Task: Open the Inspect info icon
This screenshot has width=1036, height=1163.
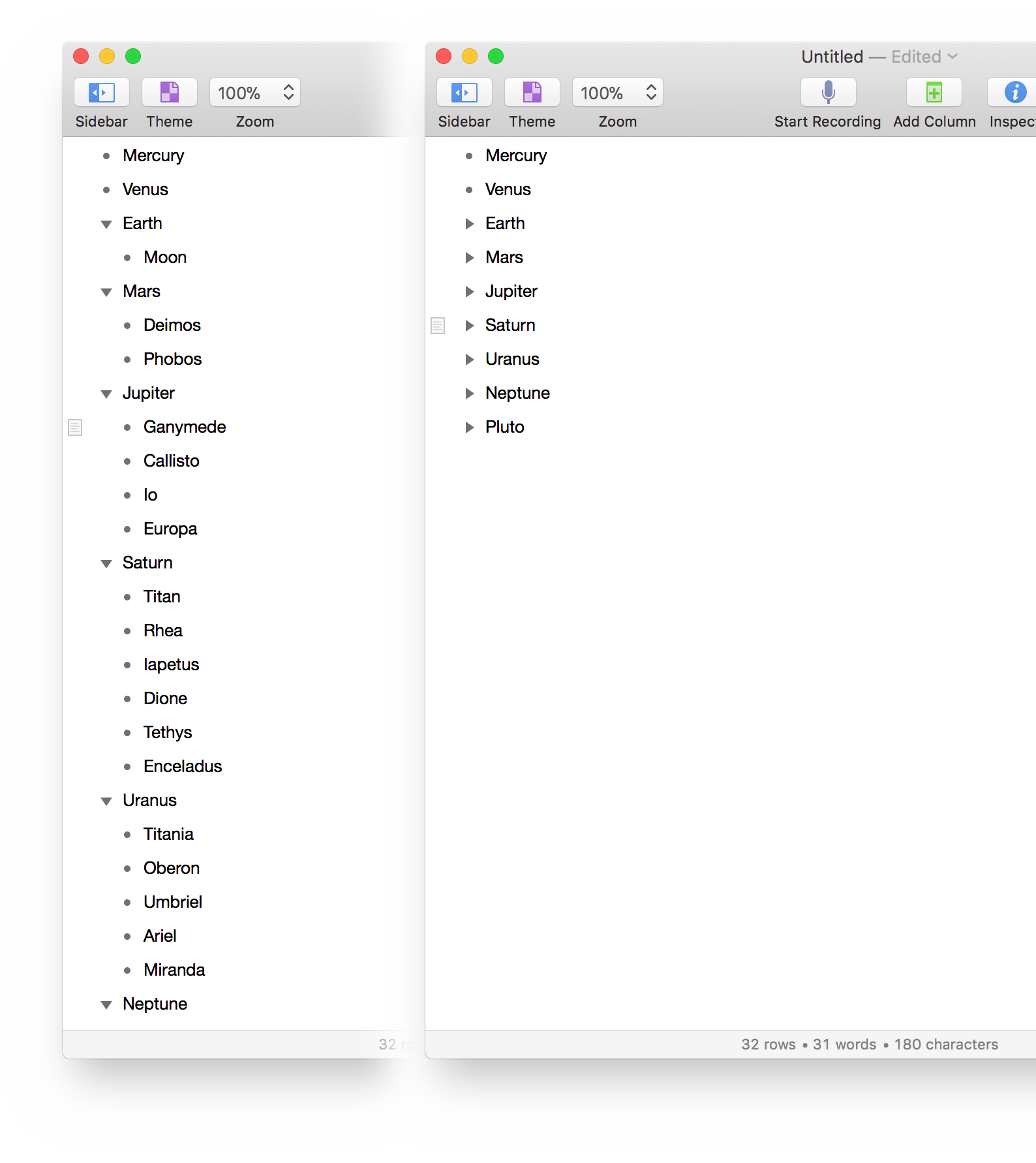Action: pyautogui.click(x=1014, y=93)
